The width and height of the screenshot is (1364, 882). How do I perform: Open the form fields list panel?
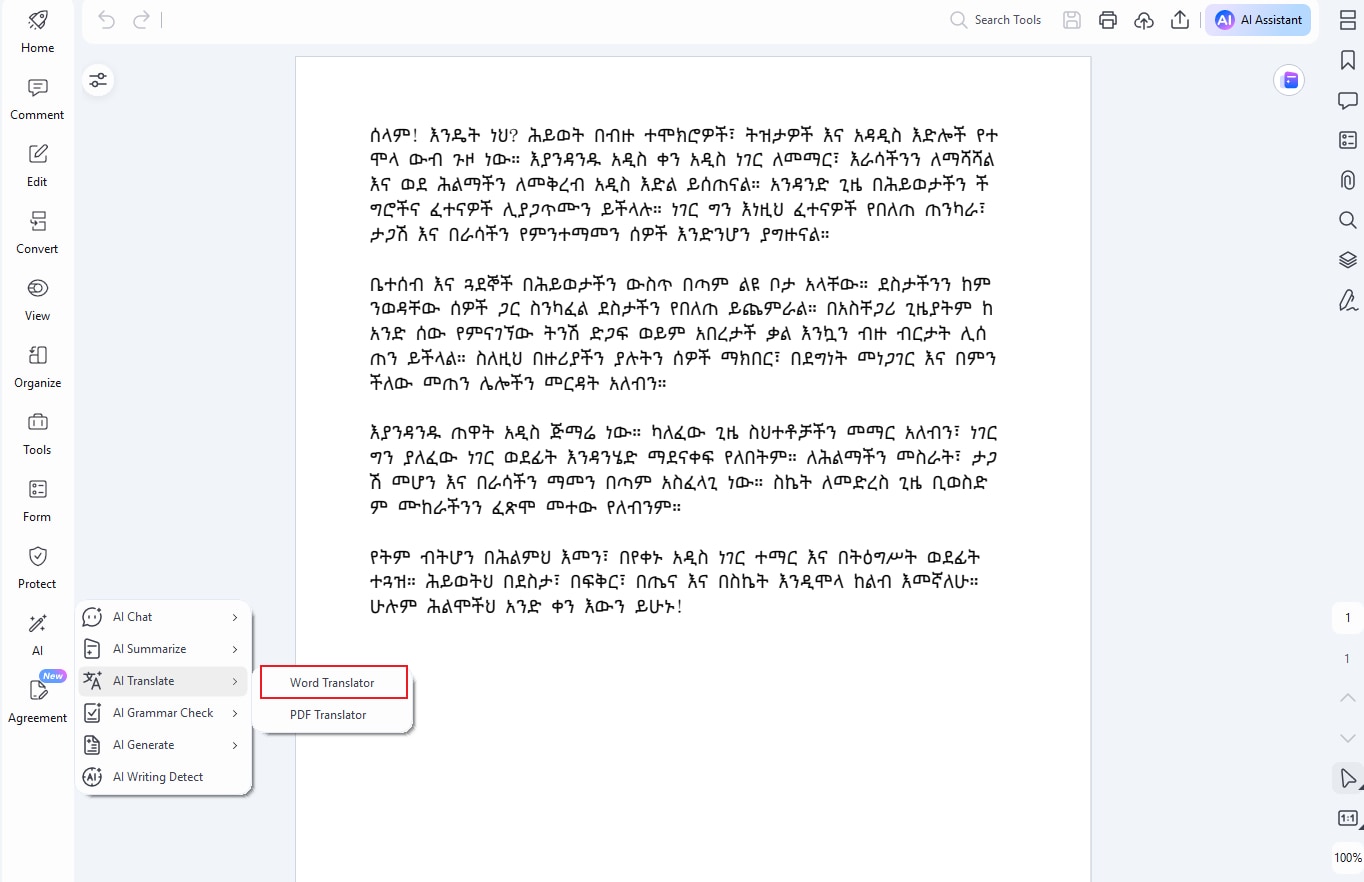[x=1347, y=140]
